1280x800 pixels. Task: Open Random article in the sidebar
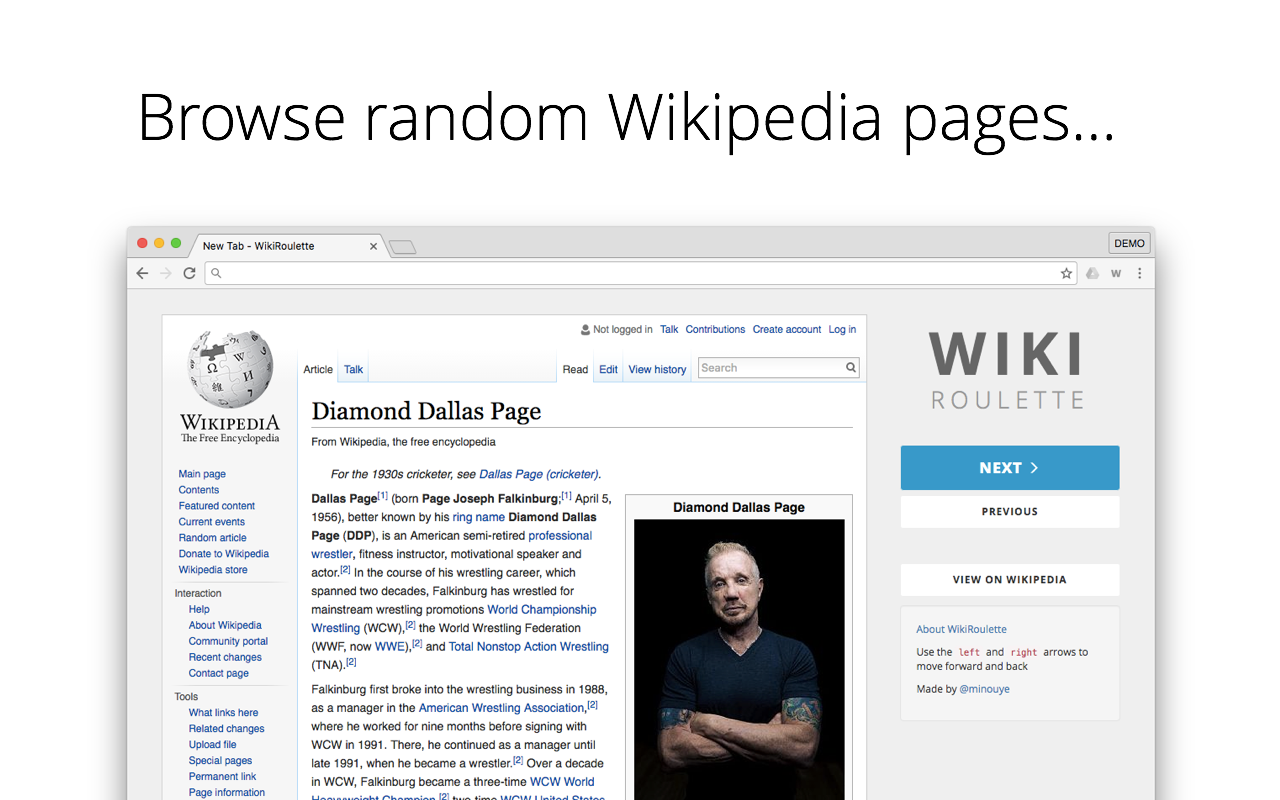pyautogui.click(x=213, y=538)
